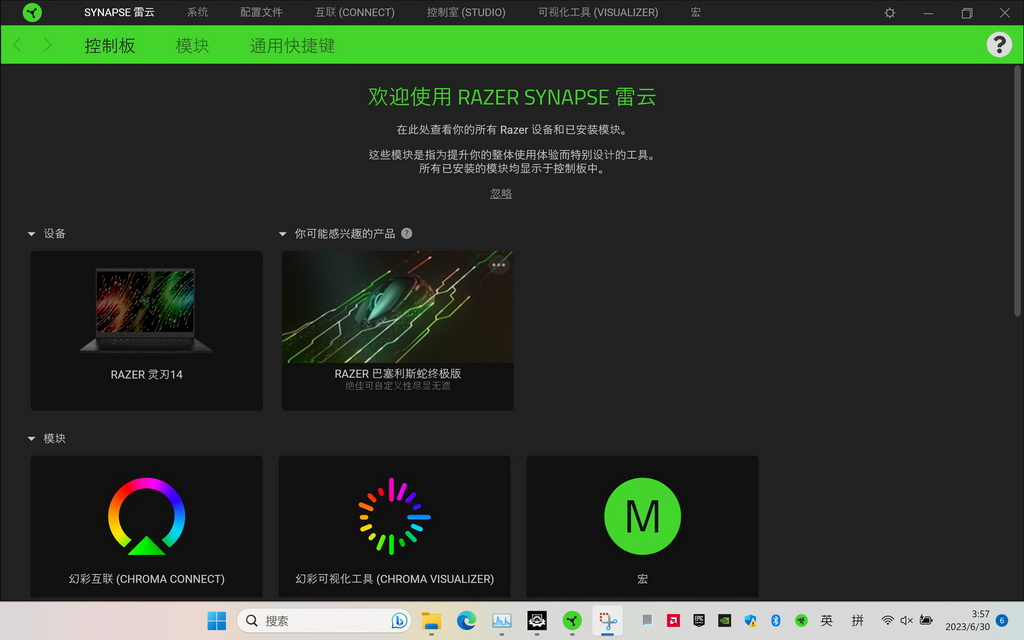Open File Explorer from the taskbar
Viewport: 1024px width, 640px height.
[x=431, y=620]
